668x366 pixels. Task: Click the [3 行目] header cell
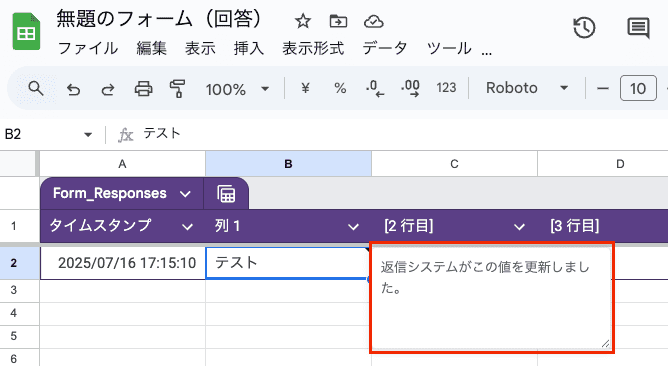pos(603,226)
